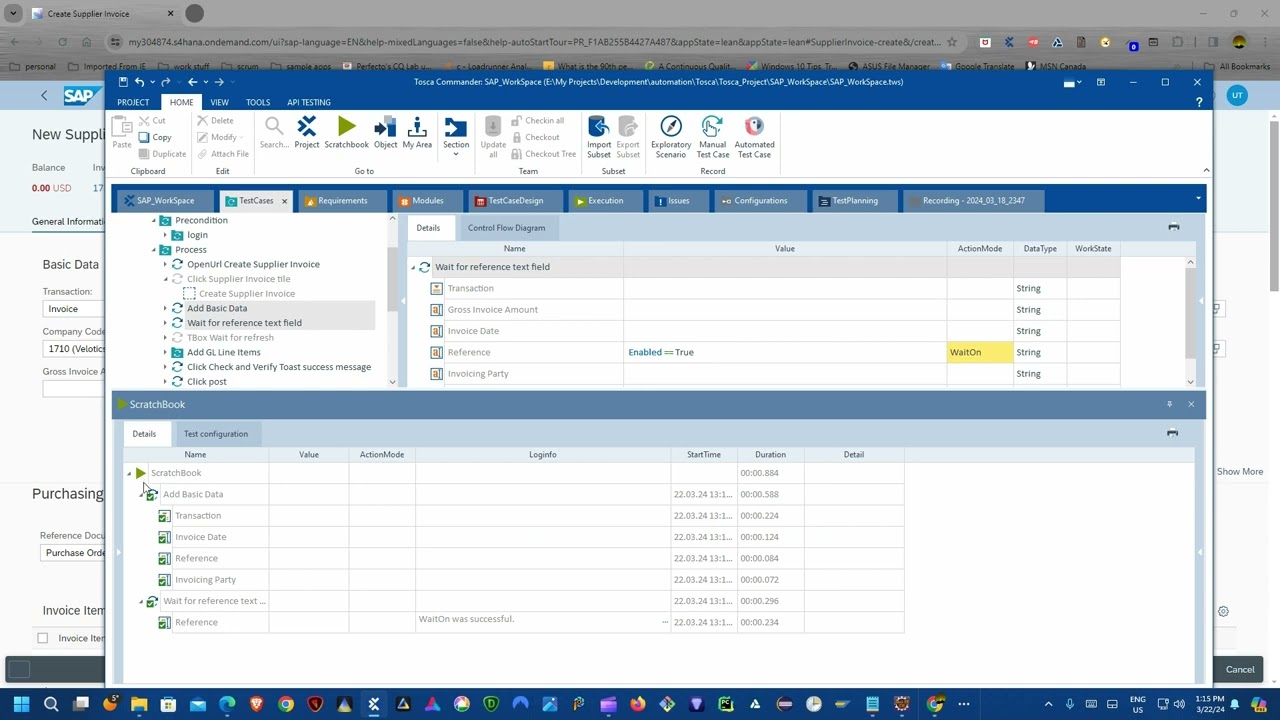Collapse the ScratchBook root result node

pos(129,473)
